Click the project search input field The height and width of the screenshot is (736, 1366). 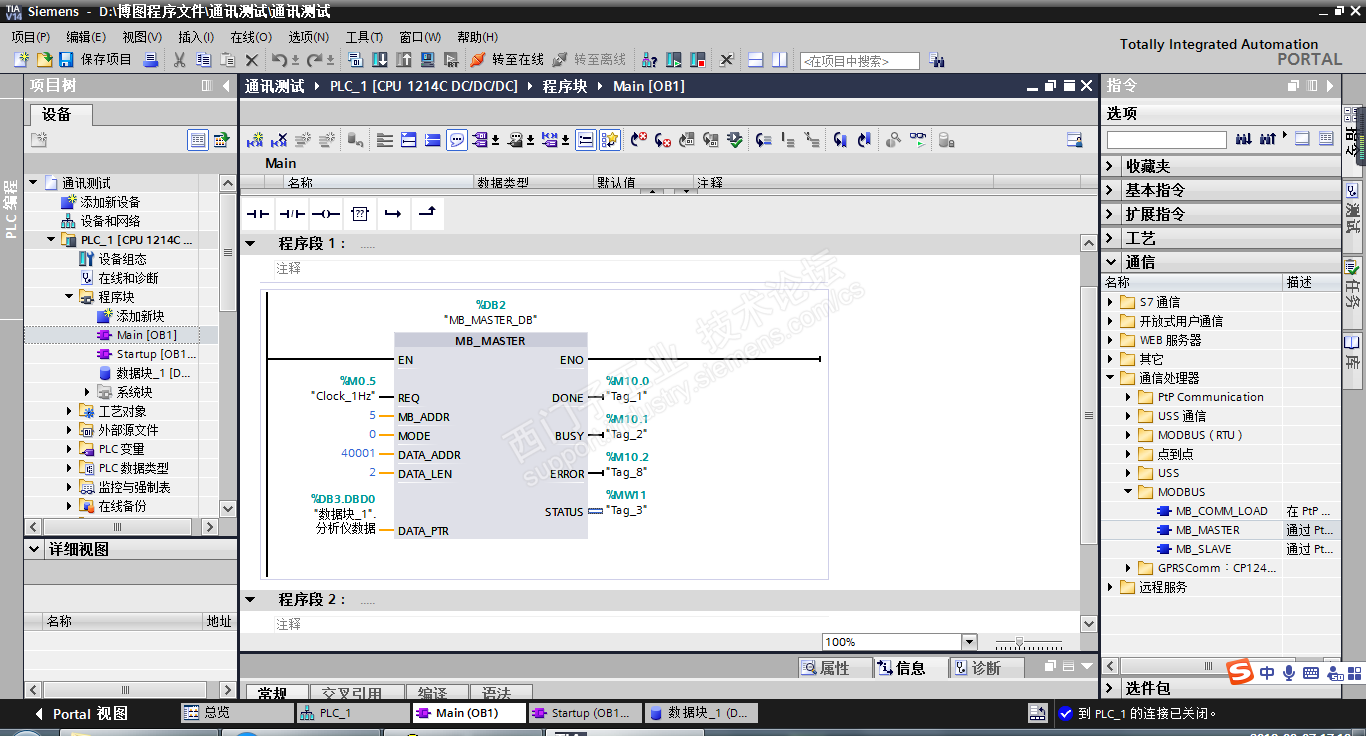[x=859, y=61]
